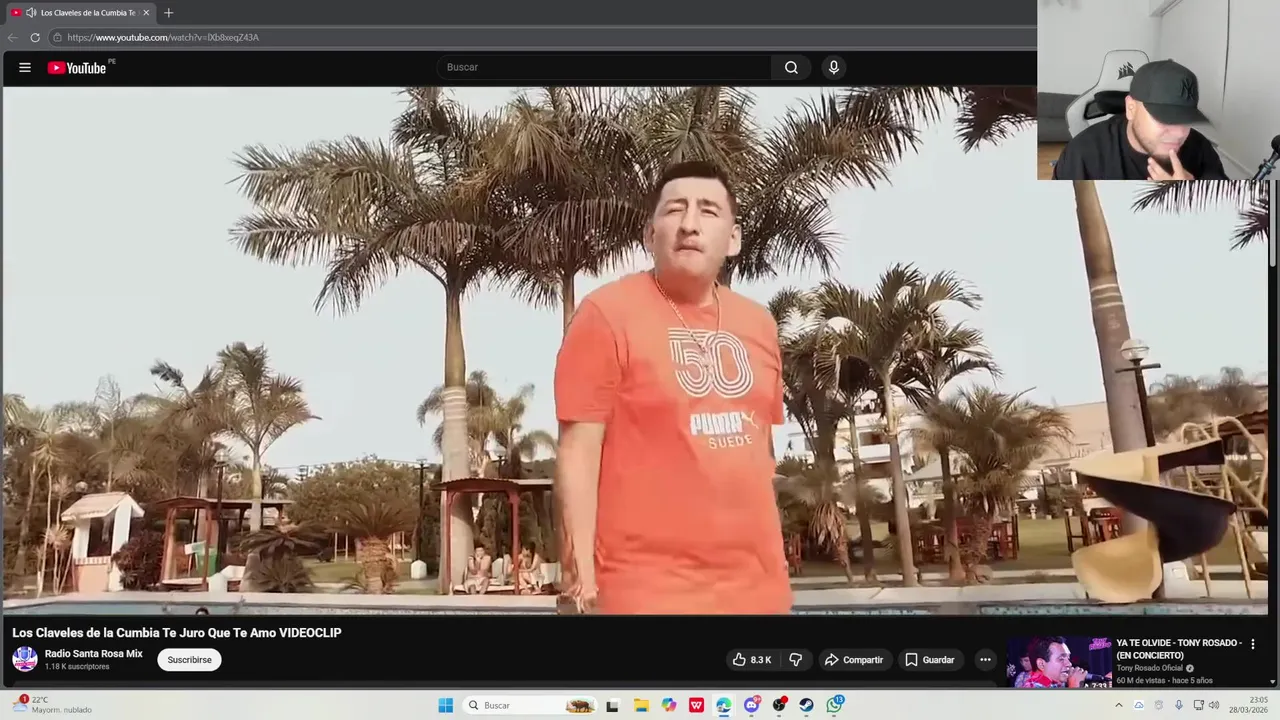
Task: Focus the YouTube Buscar search field
Action: (604, 68)
